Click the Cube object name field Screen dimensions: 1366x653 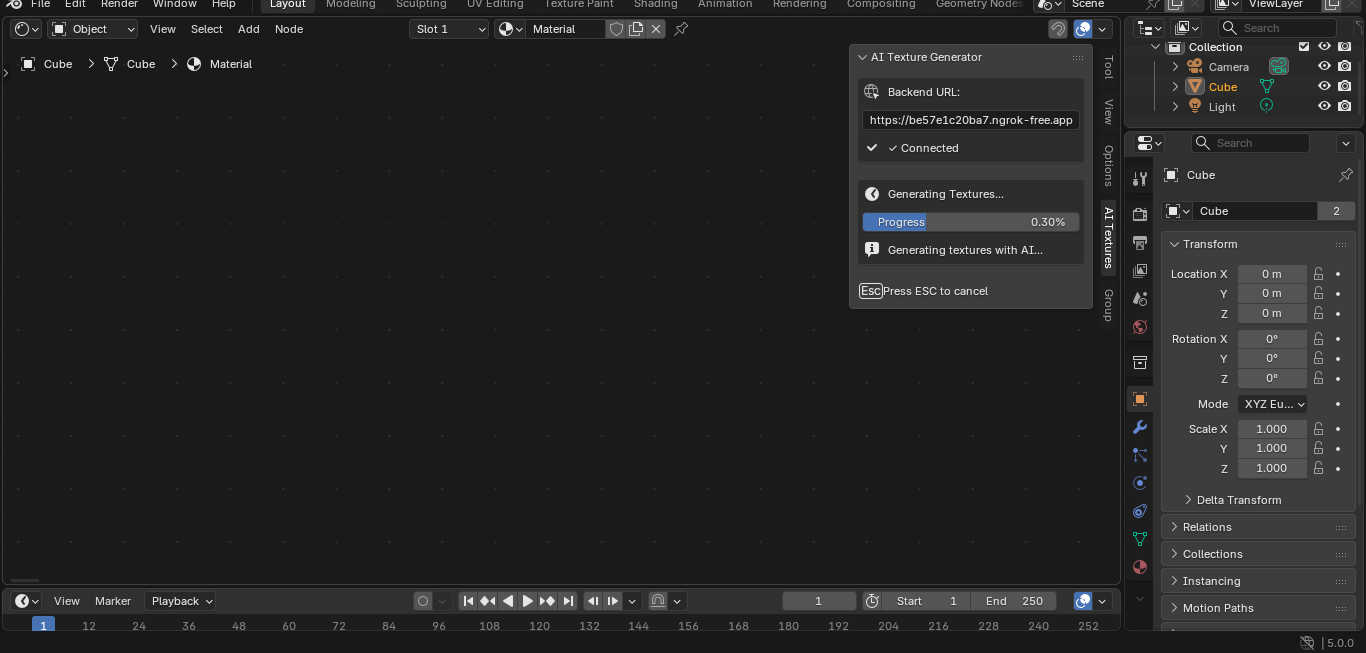click(1254, 211)
